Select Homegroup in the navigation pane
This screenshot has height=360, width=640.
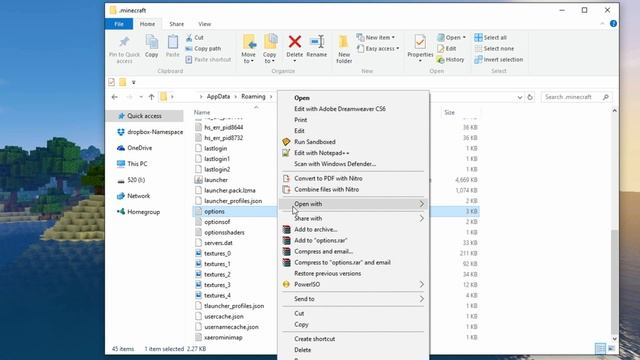(x=143, y=212)
